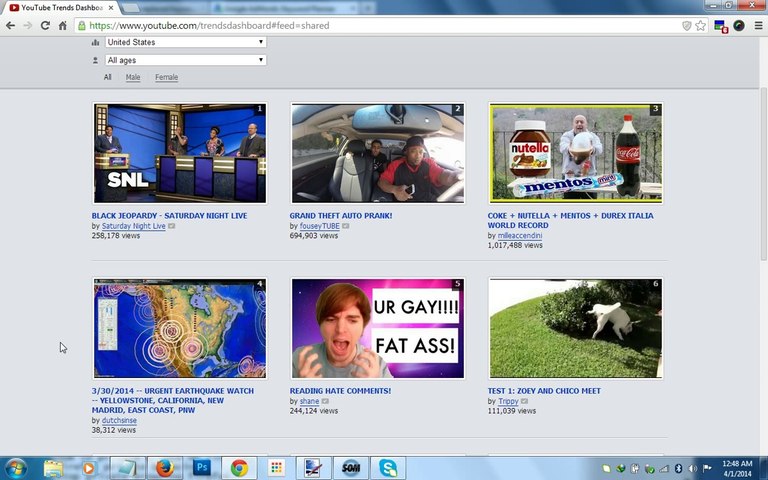The width and height of the screenshot is (768, 480).
Task: Filter trends by Male
Action: [x=133, y=77]
